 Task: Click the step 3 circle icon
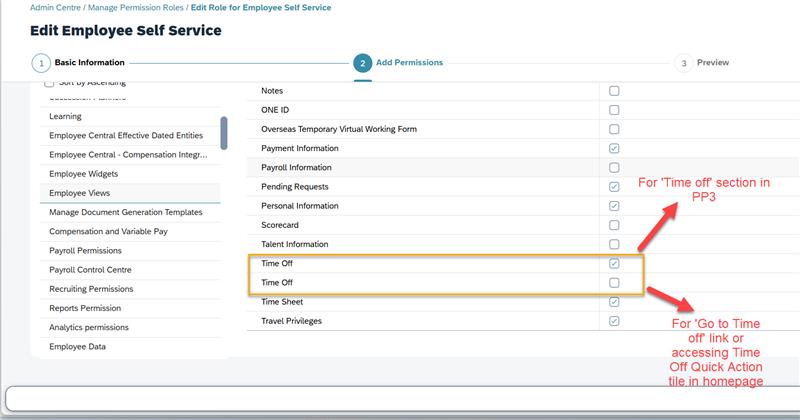pos(684,63)
